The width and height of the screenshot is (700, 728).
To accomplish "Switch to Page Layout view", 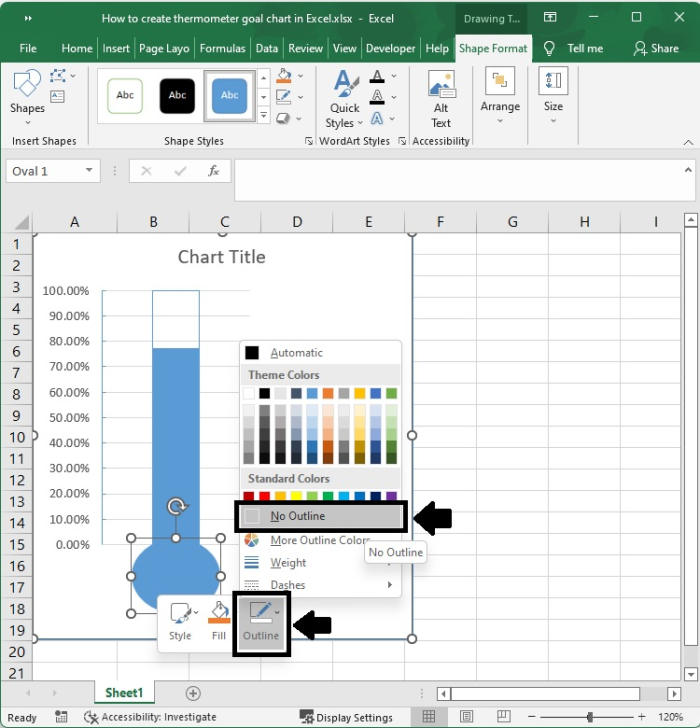I will [x=467, y=717].
